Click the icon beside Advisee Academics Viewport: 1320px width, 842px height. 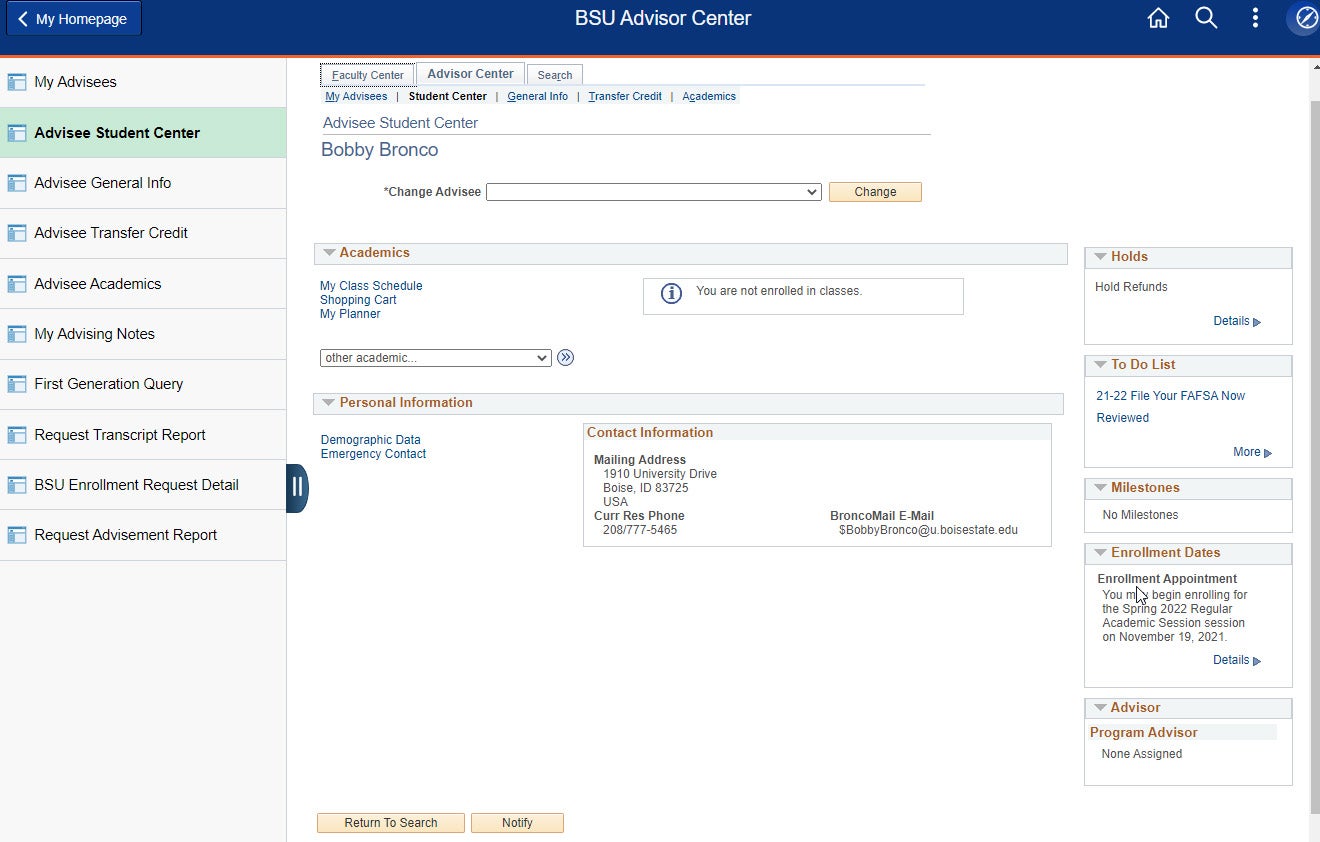pos(16,284)
